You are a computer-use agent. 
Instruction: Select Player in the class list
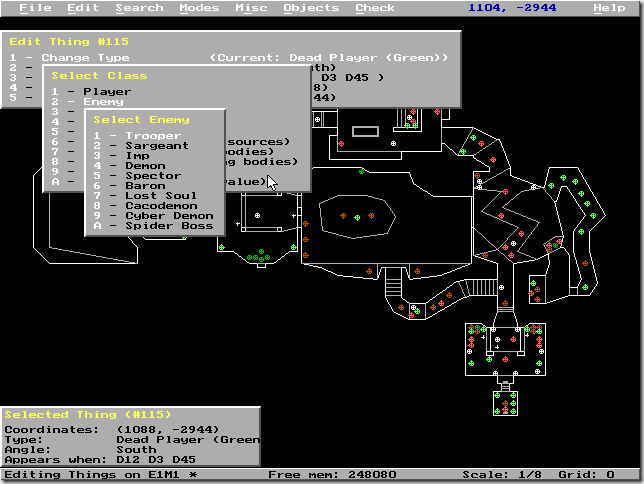coord(106,92)
